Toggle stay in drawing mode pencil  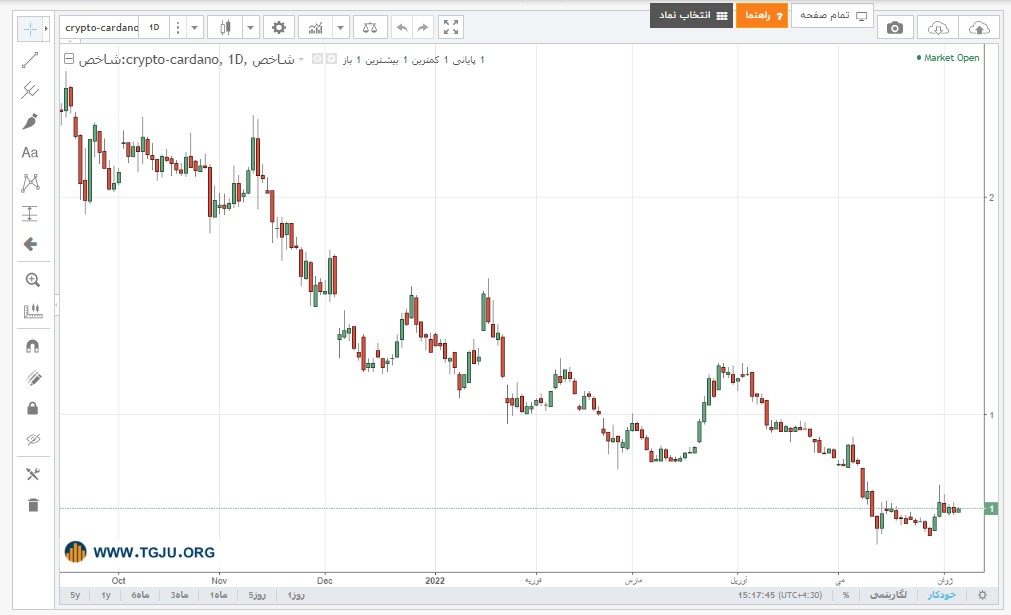[x=34, y=378]
